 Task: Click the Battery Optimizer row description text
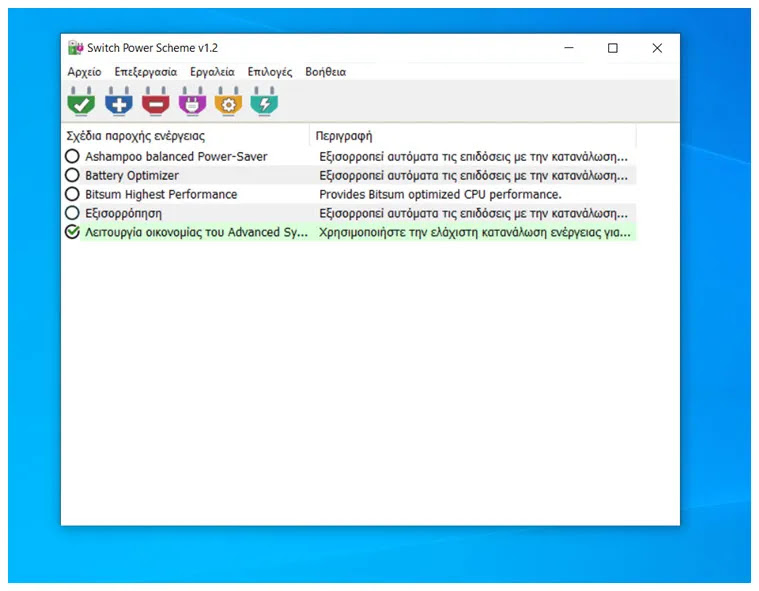473,175
